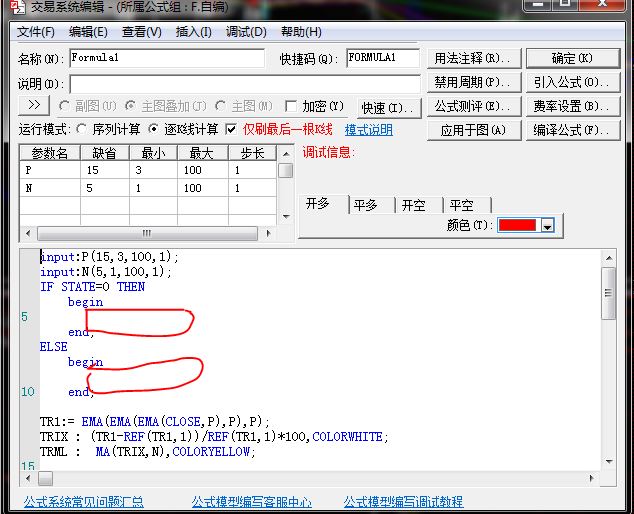Click the 用法注释(R) button

click(x=474, y=58)
